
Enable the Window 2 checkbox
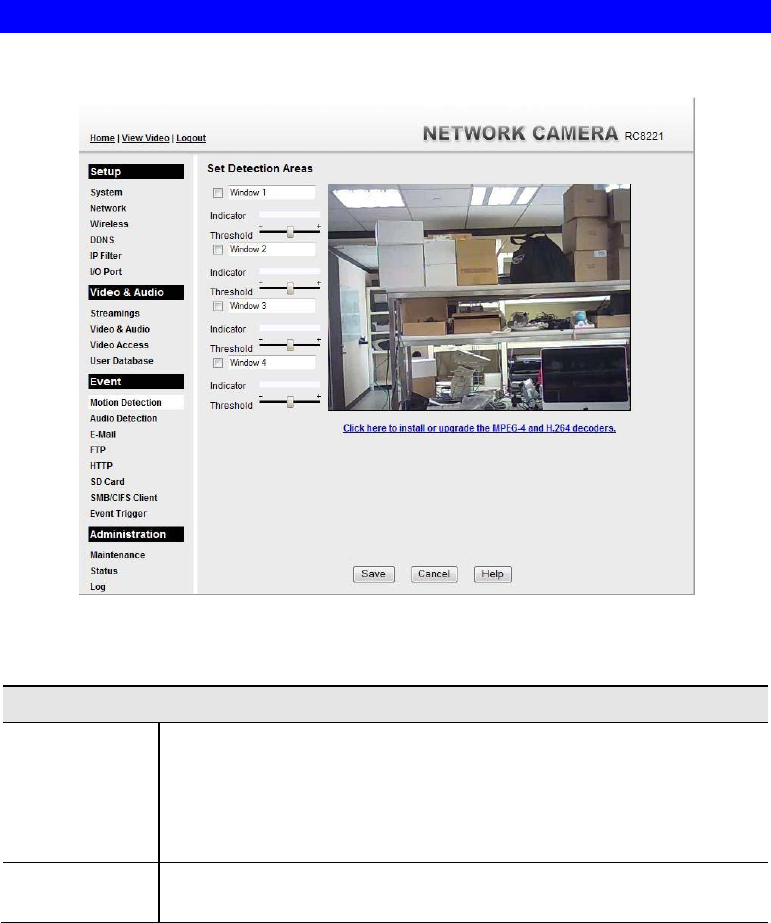click(x=218, y=250)
